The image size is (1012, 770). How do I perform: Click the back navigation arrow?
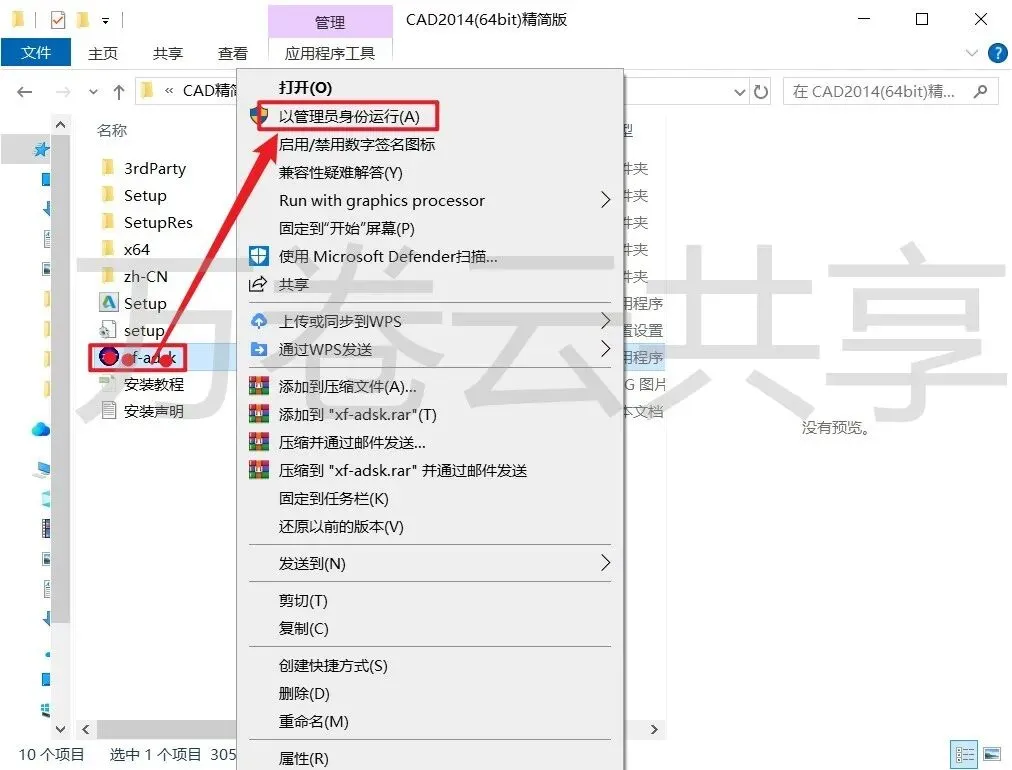(x=25, y=92)
